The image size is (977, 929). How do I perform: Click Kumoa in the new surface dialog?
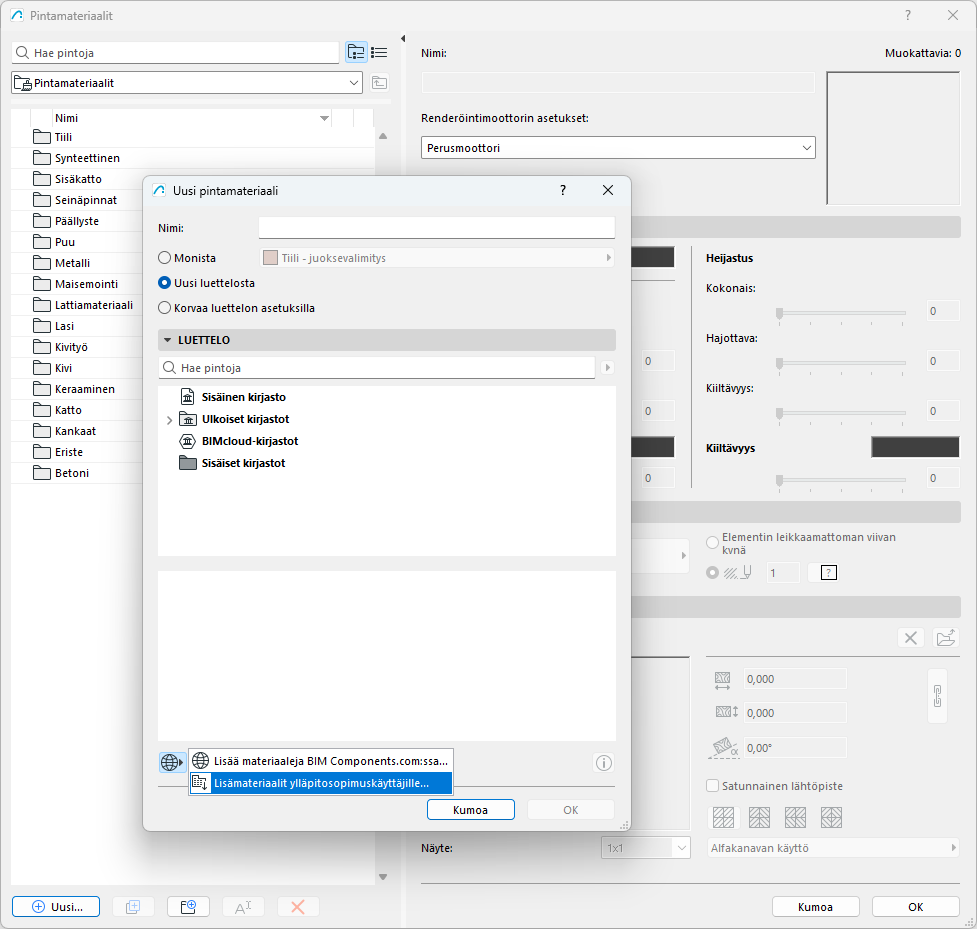[x=470, y=810]
